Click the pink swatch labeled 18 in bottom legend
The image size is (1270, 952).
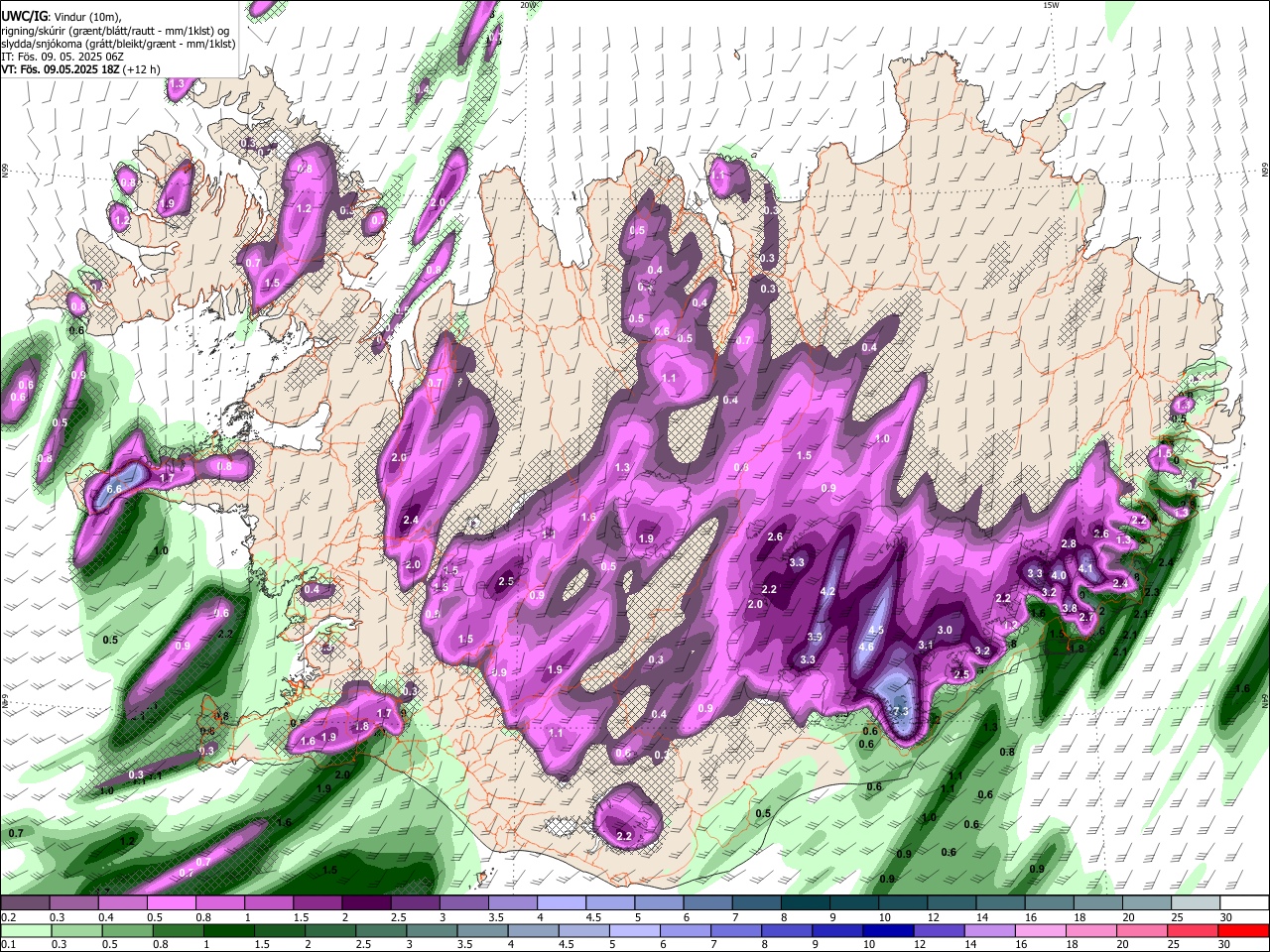click(1090, 930)
